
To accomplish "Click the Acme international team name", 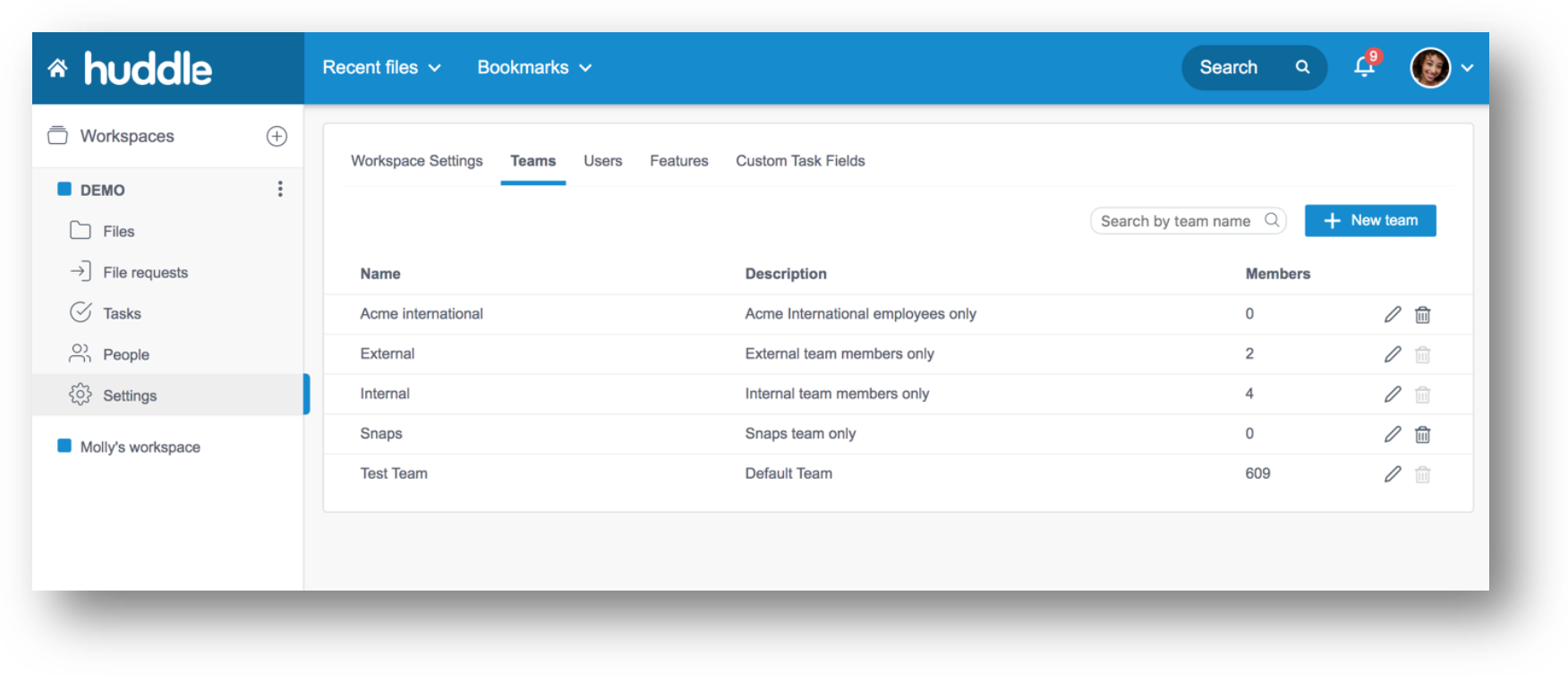I will (422, 313).
